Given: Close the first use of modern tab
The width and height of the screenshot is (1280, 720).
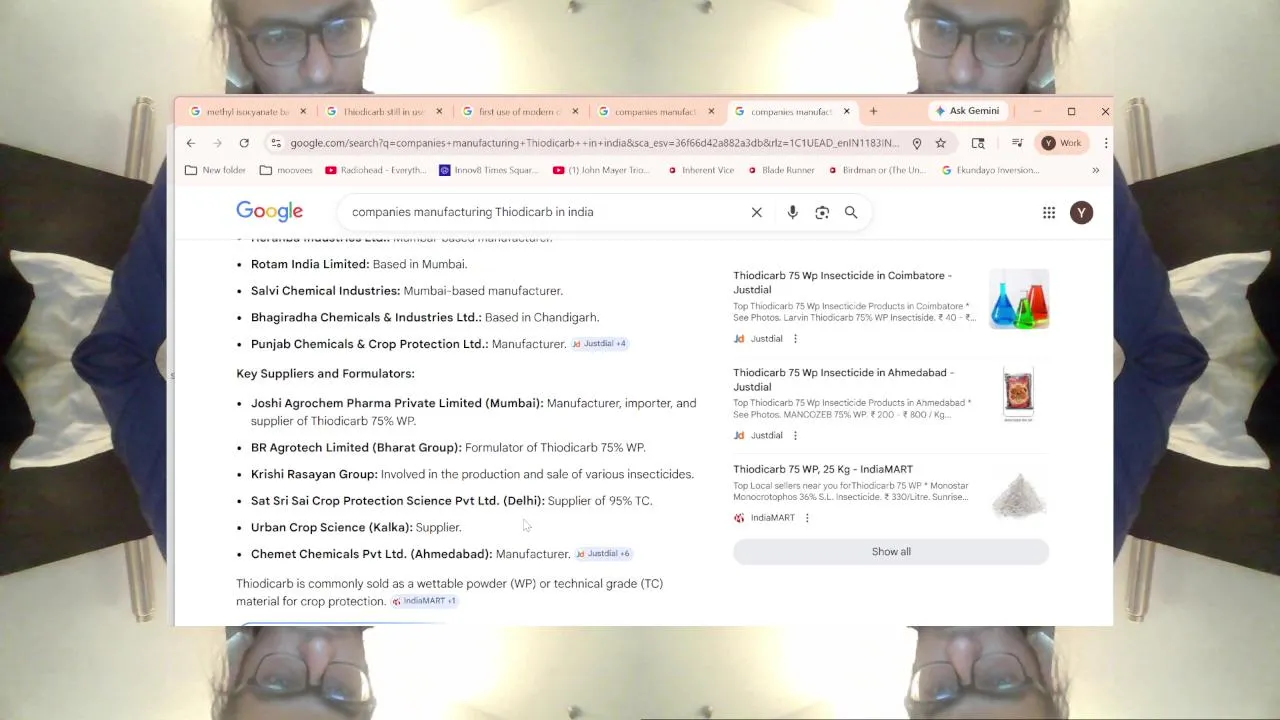Looking at the screenshot, I should (575, 112).
